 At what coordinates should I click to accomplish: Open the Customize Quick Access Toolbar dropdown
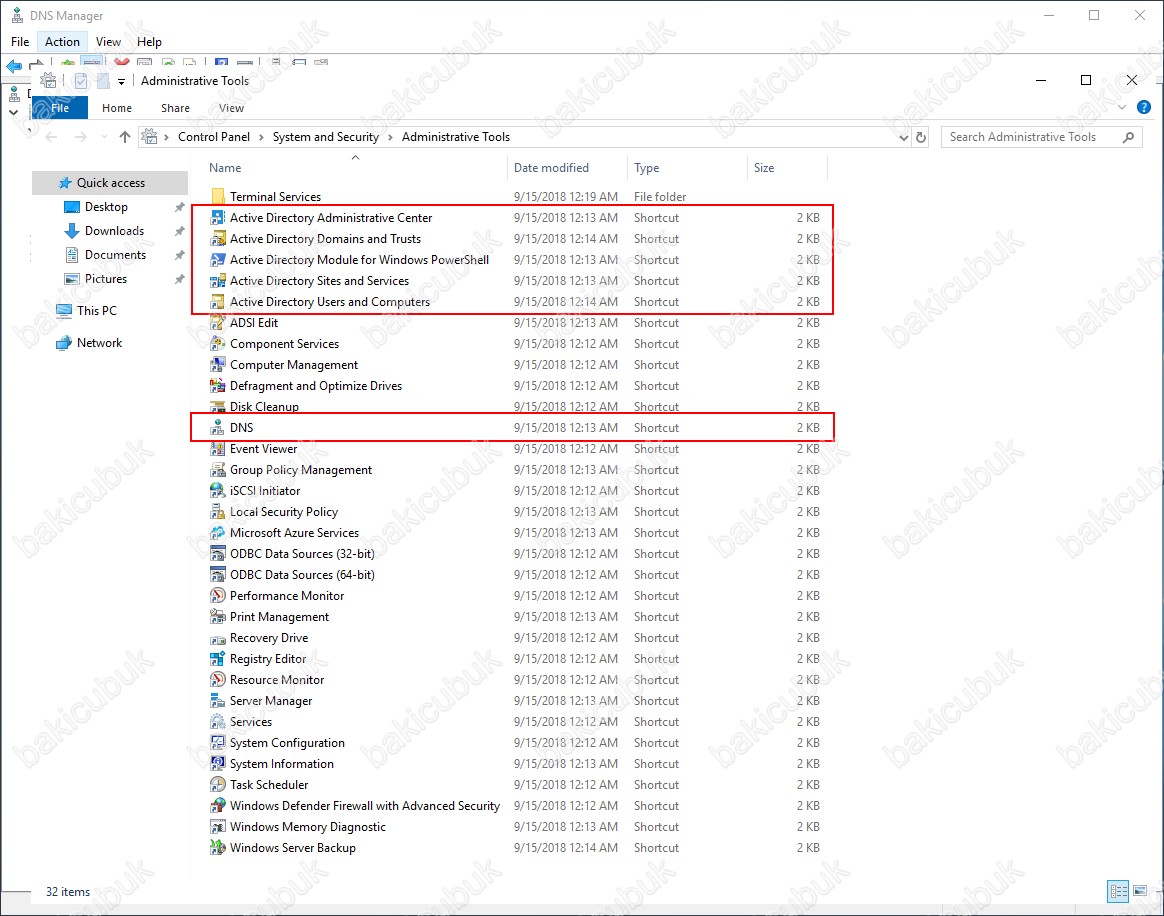point(121,82)
